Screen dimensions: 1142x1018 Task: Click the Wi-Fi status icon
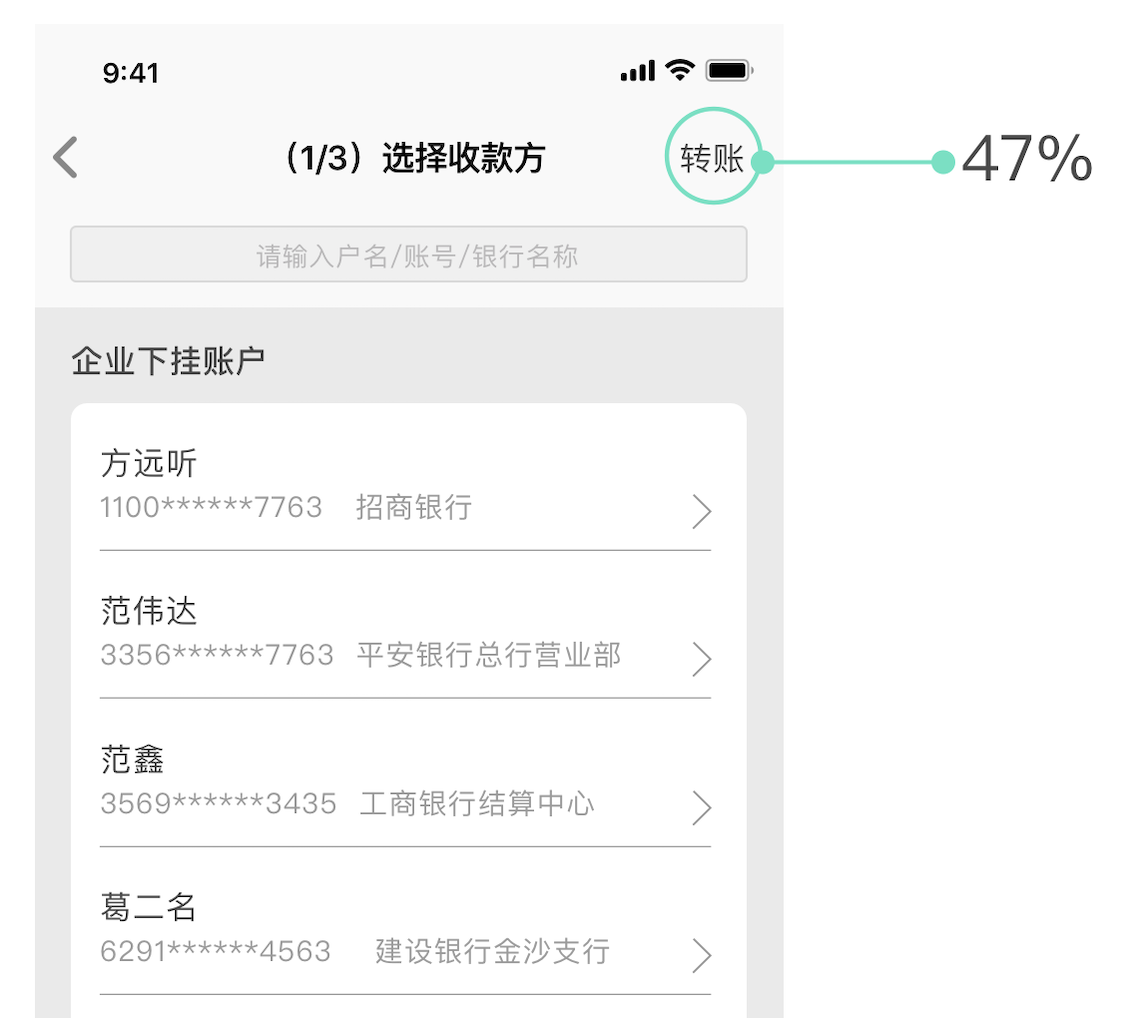pos(681,70)
